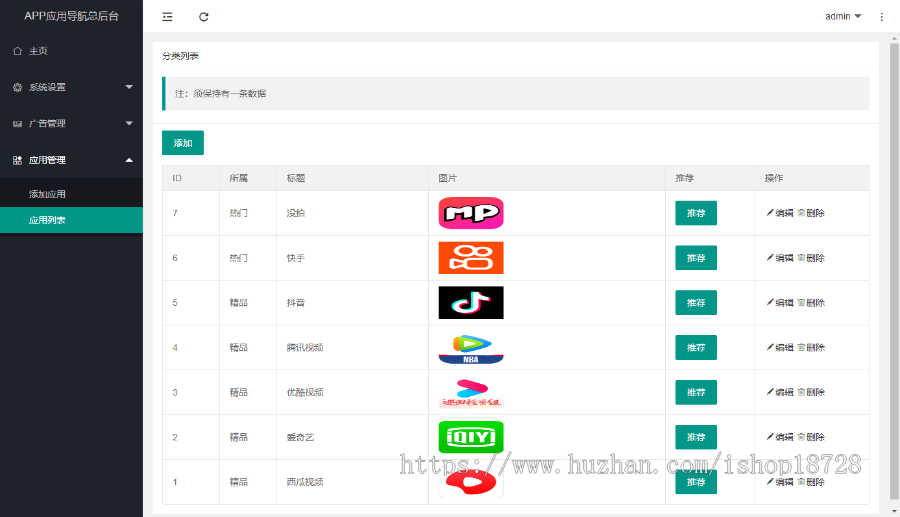Click the 快手 orange app image
The width and height of the screenshot is (900, 517).
(471, 258)
